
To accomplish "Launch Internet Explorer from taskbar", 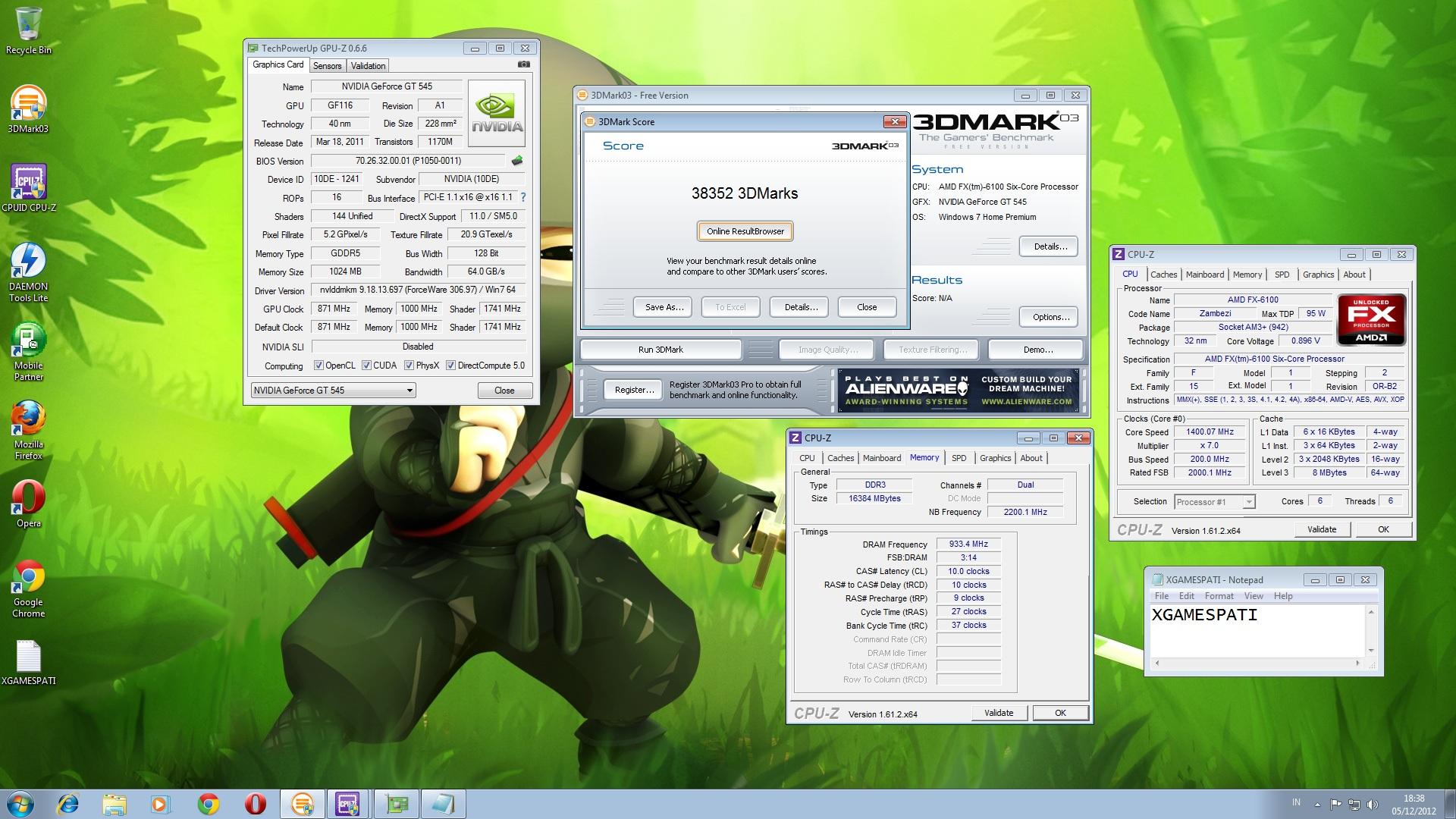I will pos(68,804).
